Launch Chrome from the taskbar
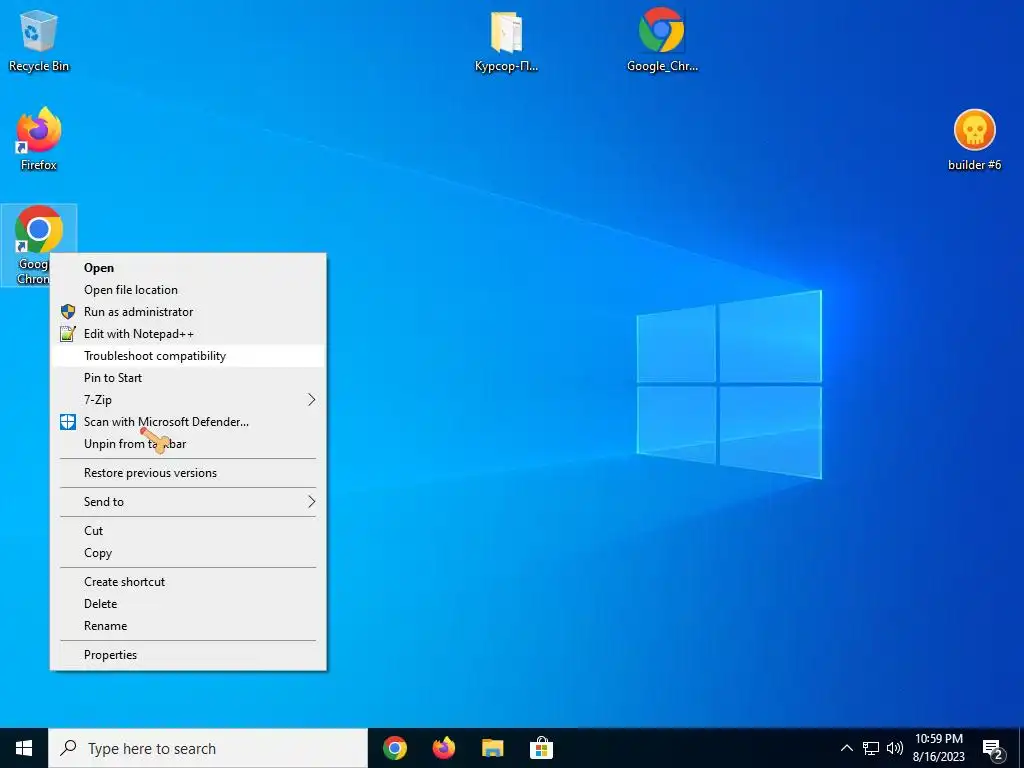 point(395,748)
